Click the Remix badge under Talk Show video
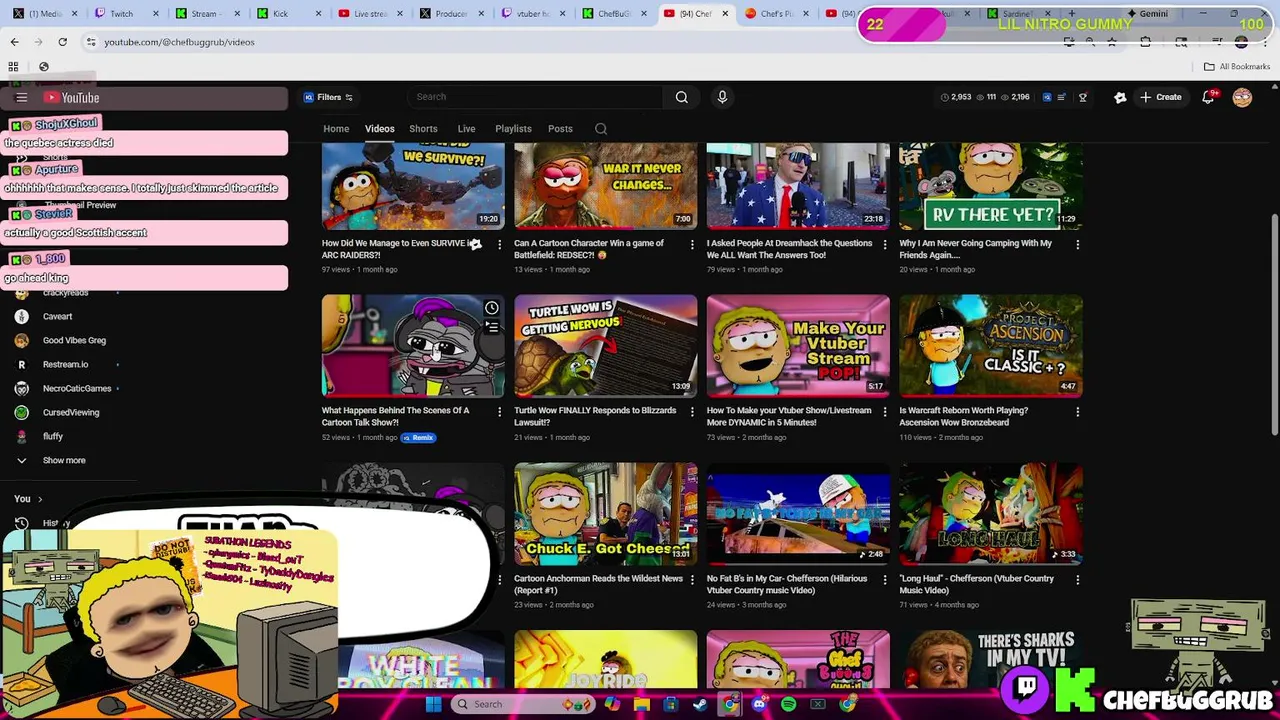The height and width of the screenshot is (720, 1280). [x=419, y=437]
